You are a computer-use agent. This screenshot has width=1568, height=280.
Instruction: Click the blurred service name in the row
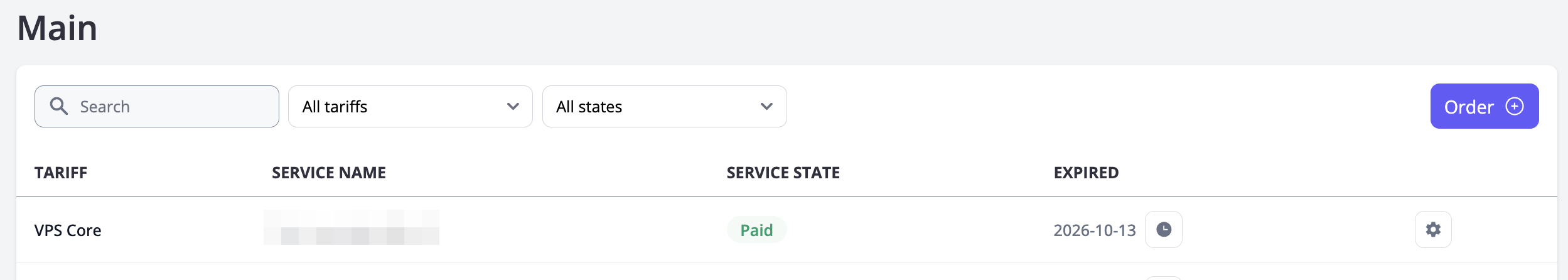(x=352, y=228)
